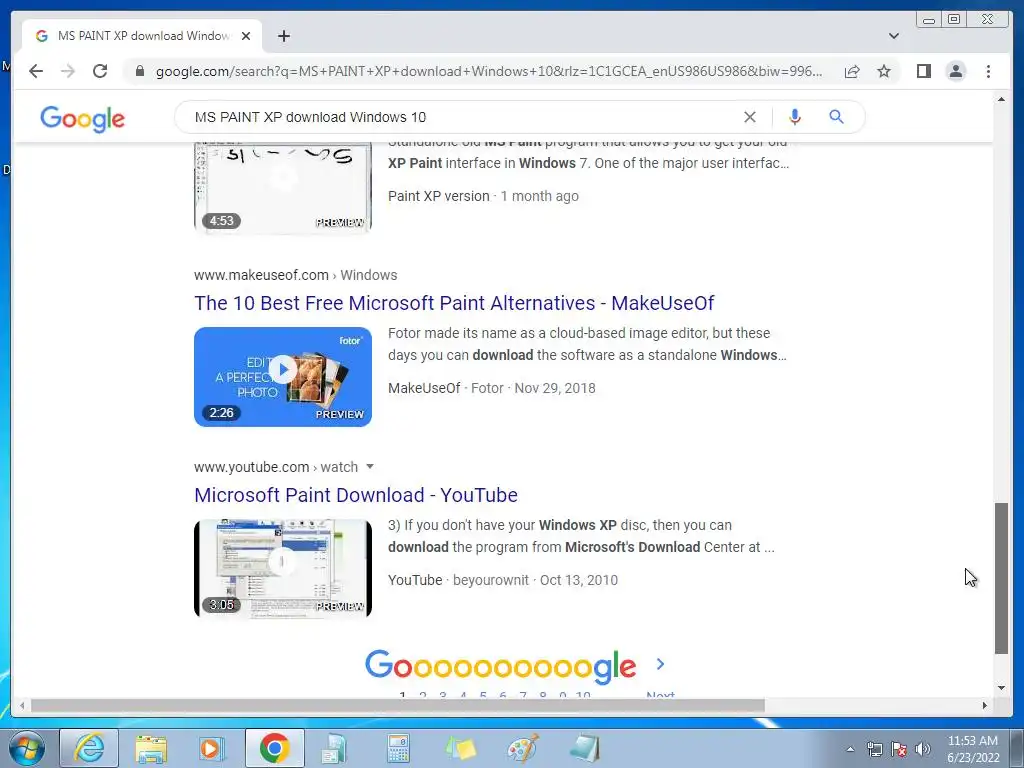
Task: Launch Internet Explorer from taskbar
Action: click(x=89, y=748)
